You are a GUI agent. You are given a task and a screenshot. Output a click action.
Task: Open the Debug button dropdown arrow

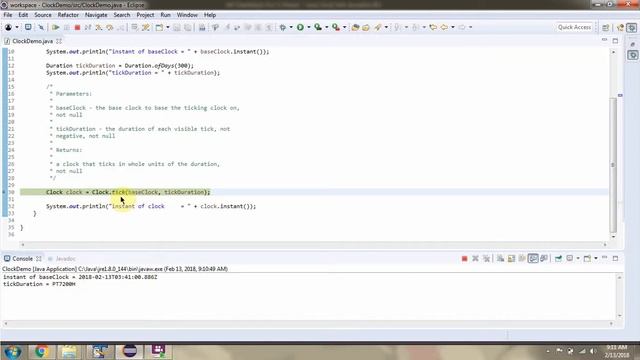coord(291,27)
